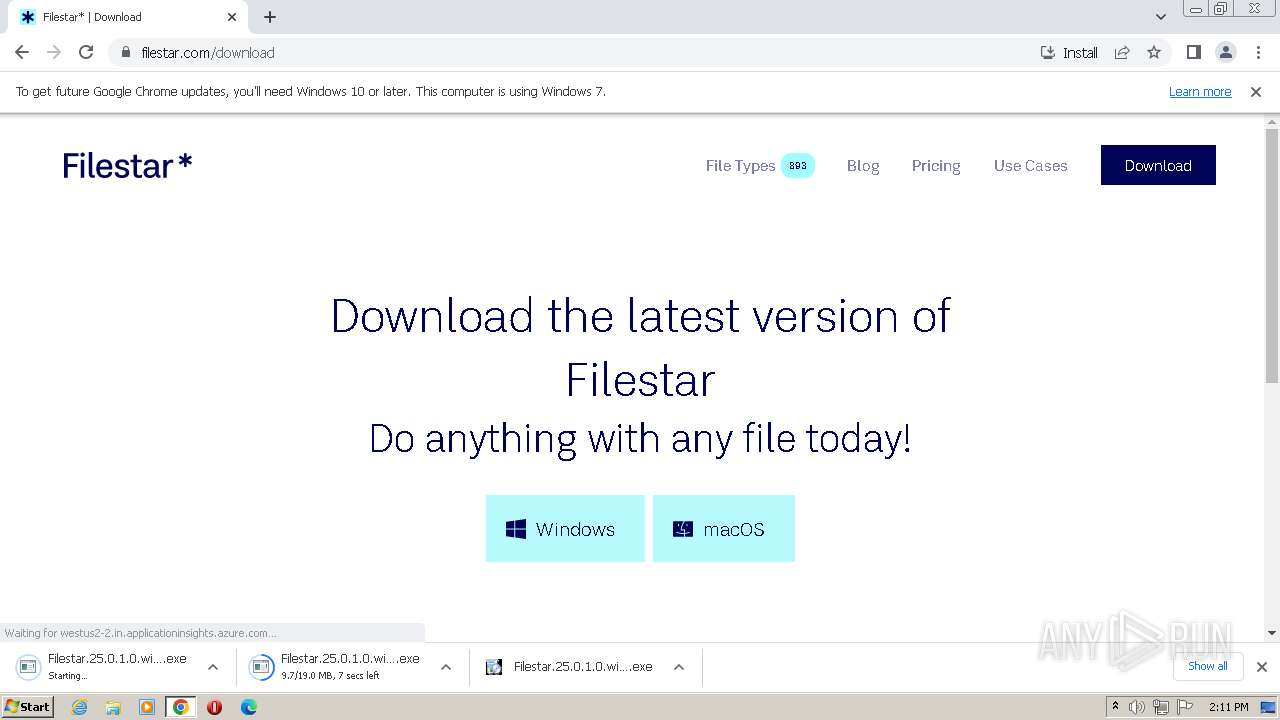Screen dimensions: 1280x720
Task: Go forward using the arrow button
Action: point(54,52)
